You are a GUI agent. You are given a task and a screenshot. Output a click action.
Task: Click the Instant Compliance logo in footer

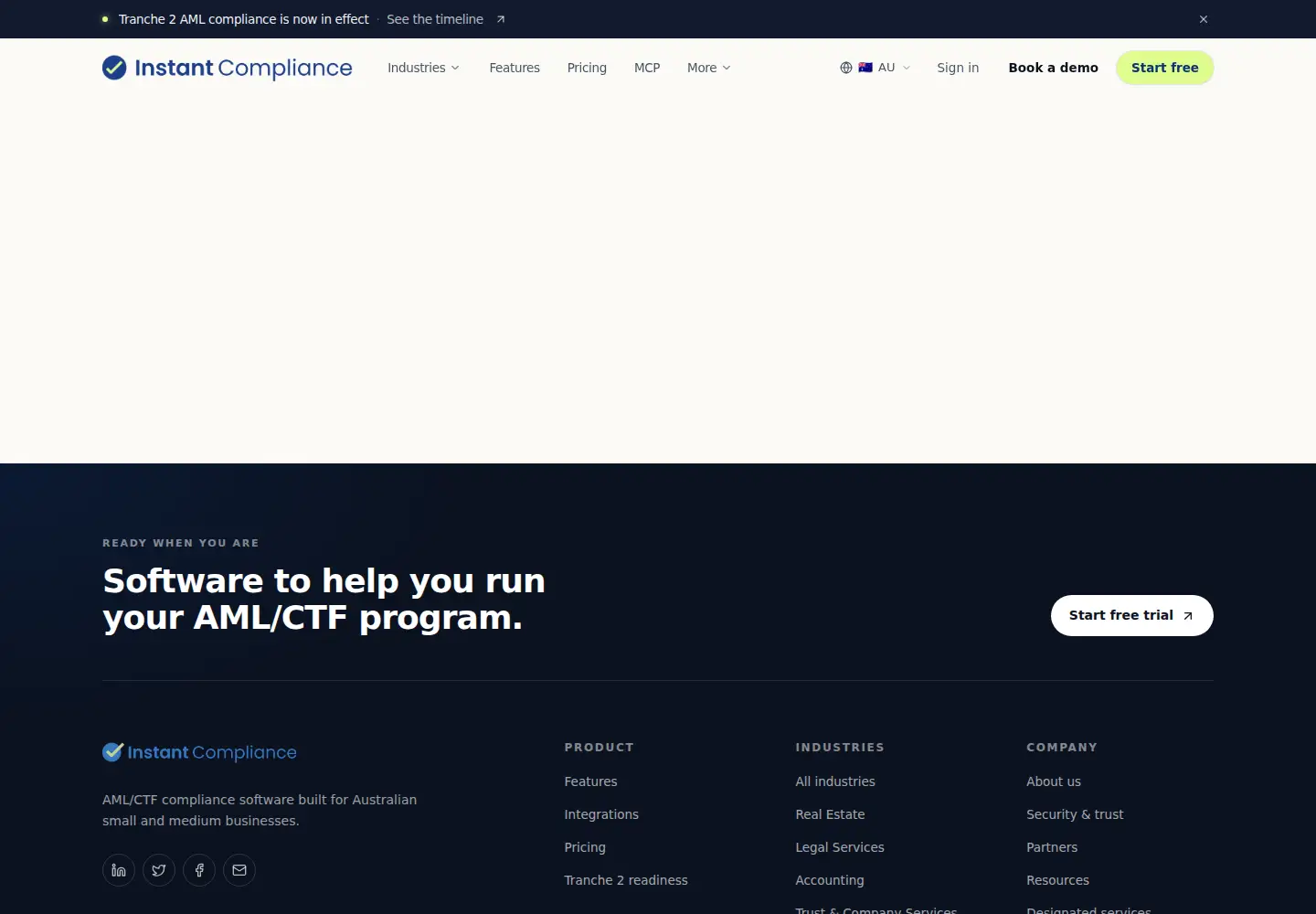point(199,752)
